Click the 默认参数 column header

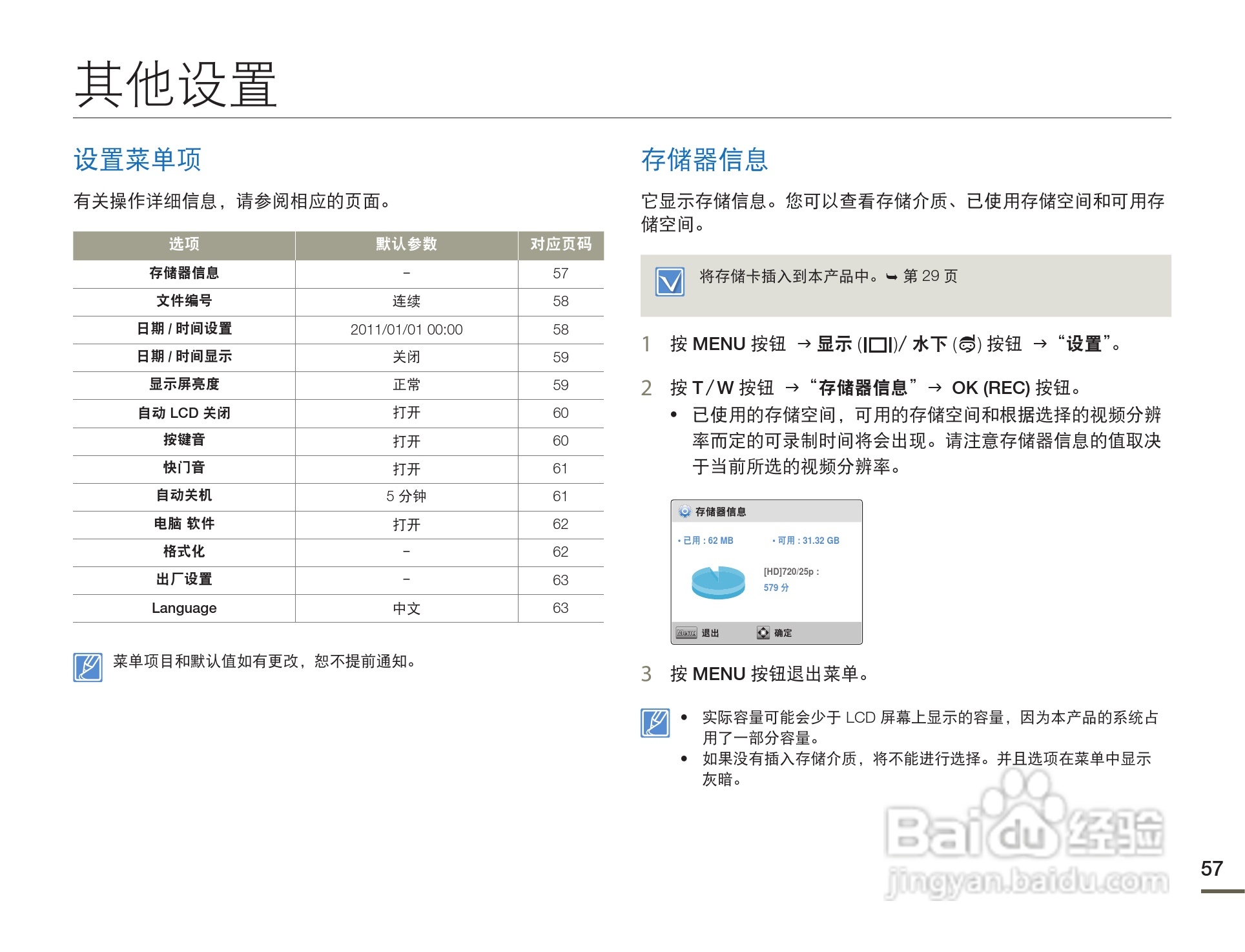tap(406, 244)
